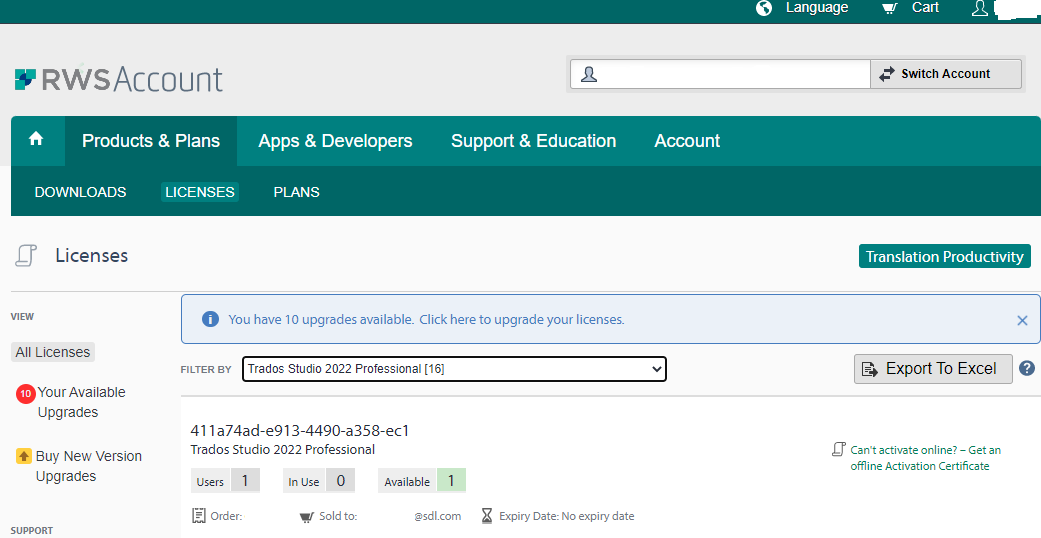Image resolution: width=1041 pixels, height=538 pixels.
Task: Click the Users count value 1
Action: click(x=245, y=480)
